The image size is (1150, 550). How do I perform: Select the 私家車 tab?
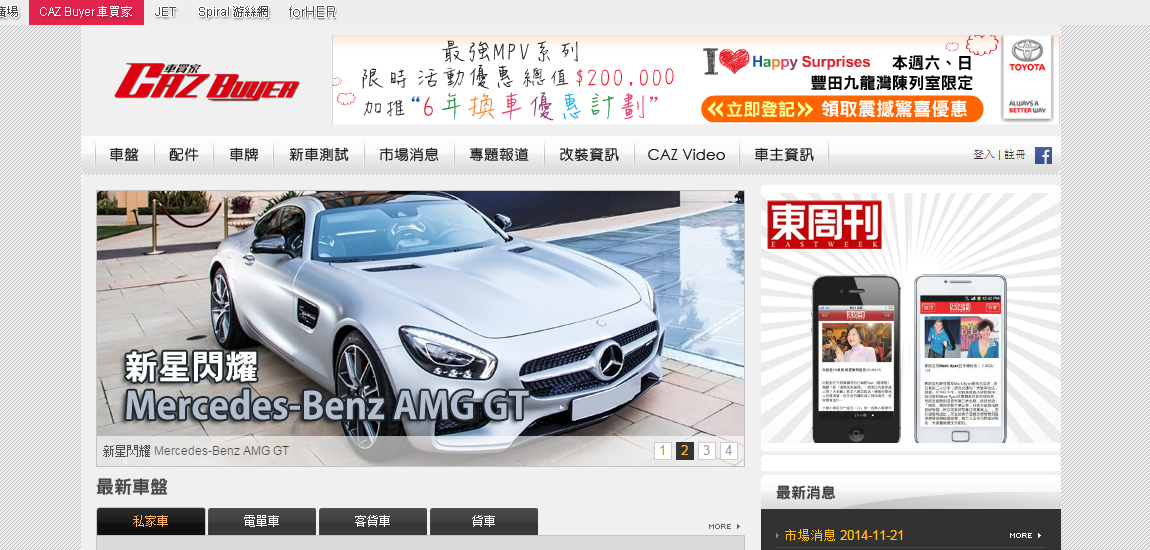coord(150,521)
